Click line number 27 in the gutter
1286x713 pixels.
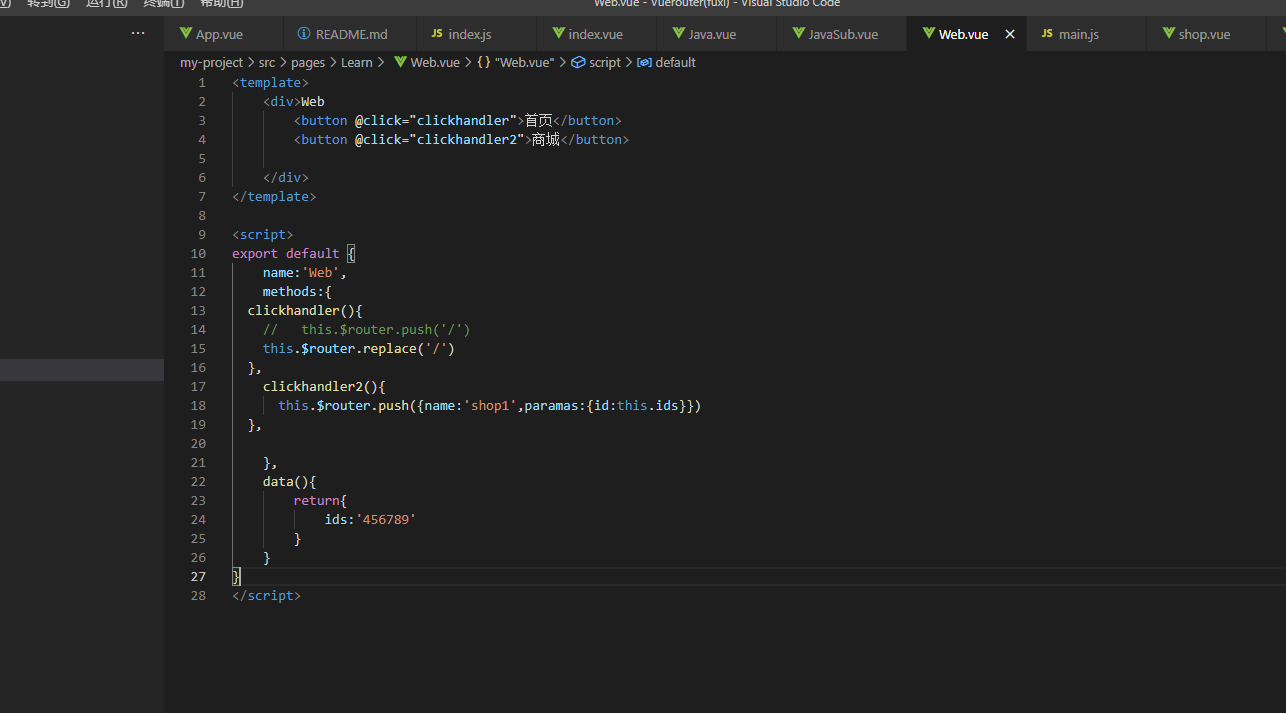coord(198,577)
